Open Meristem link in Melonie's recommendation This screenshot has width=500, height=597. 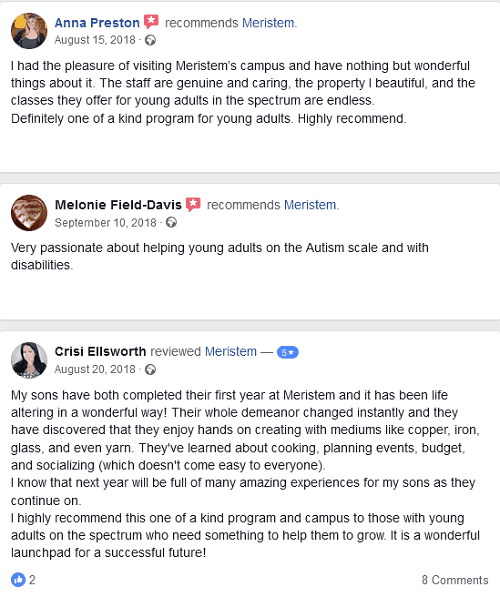(310, 205)
